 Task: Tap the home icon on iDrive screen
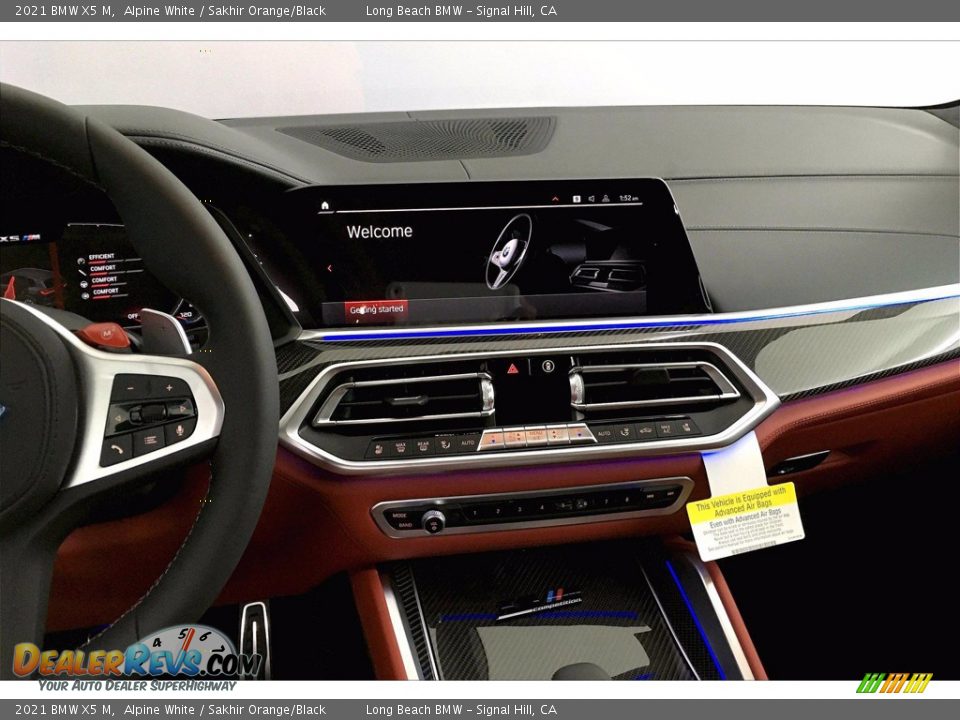[x=325, y=205]
